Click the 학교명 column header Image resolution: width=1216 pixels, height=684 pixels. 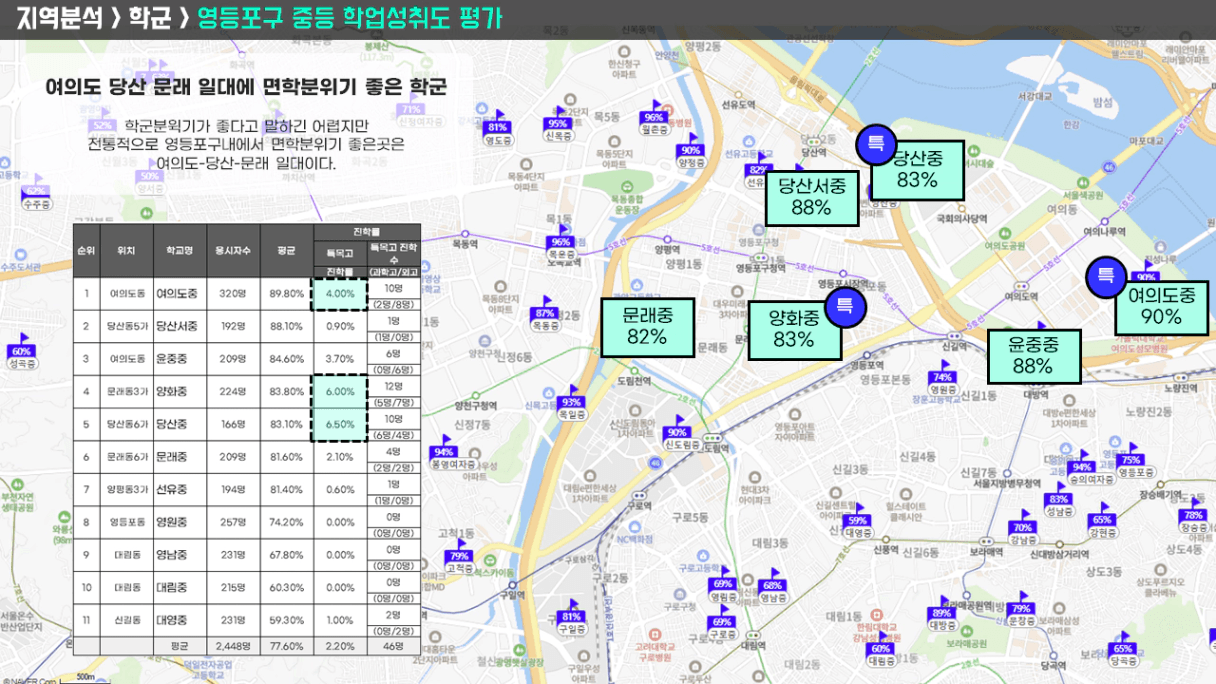pyautogui.click(x=179, y=251)
